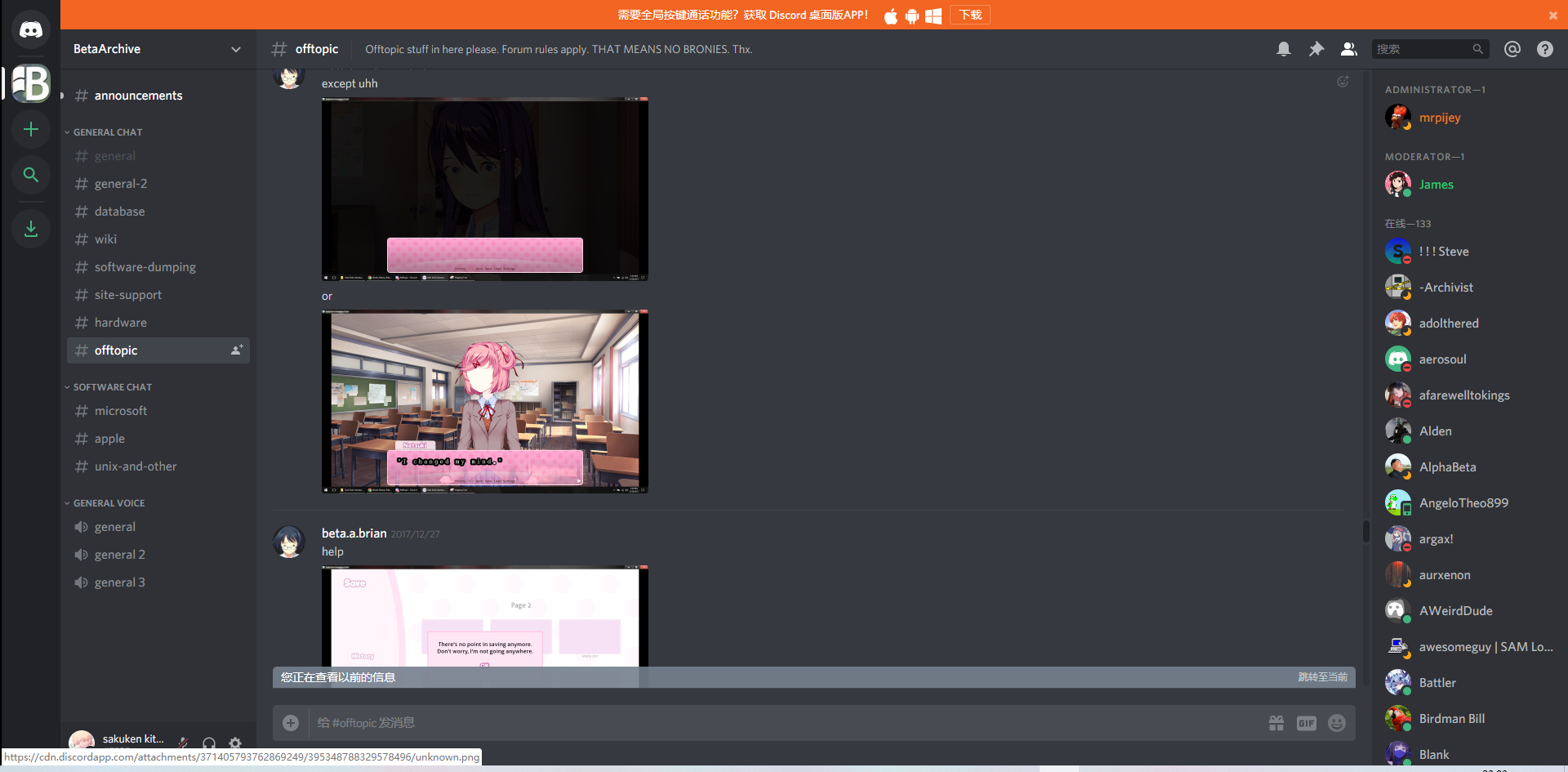Add reaction to 'except uhh' message
Viewport: 1568px width, 772px height.
coord(1343,82)
